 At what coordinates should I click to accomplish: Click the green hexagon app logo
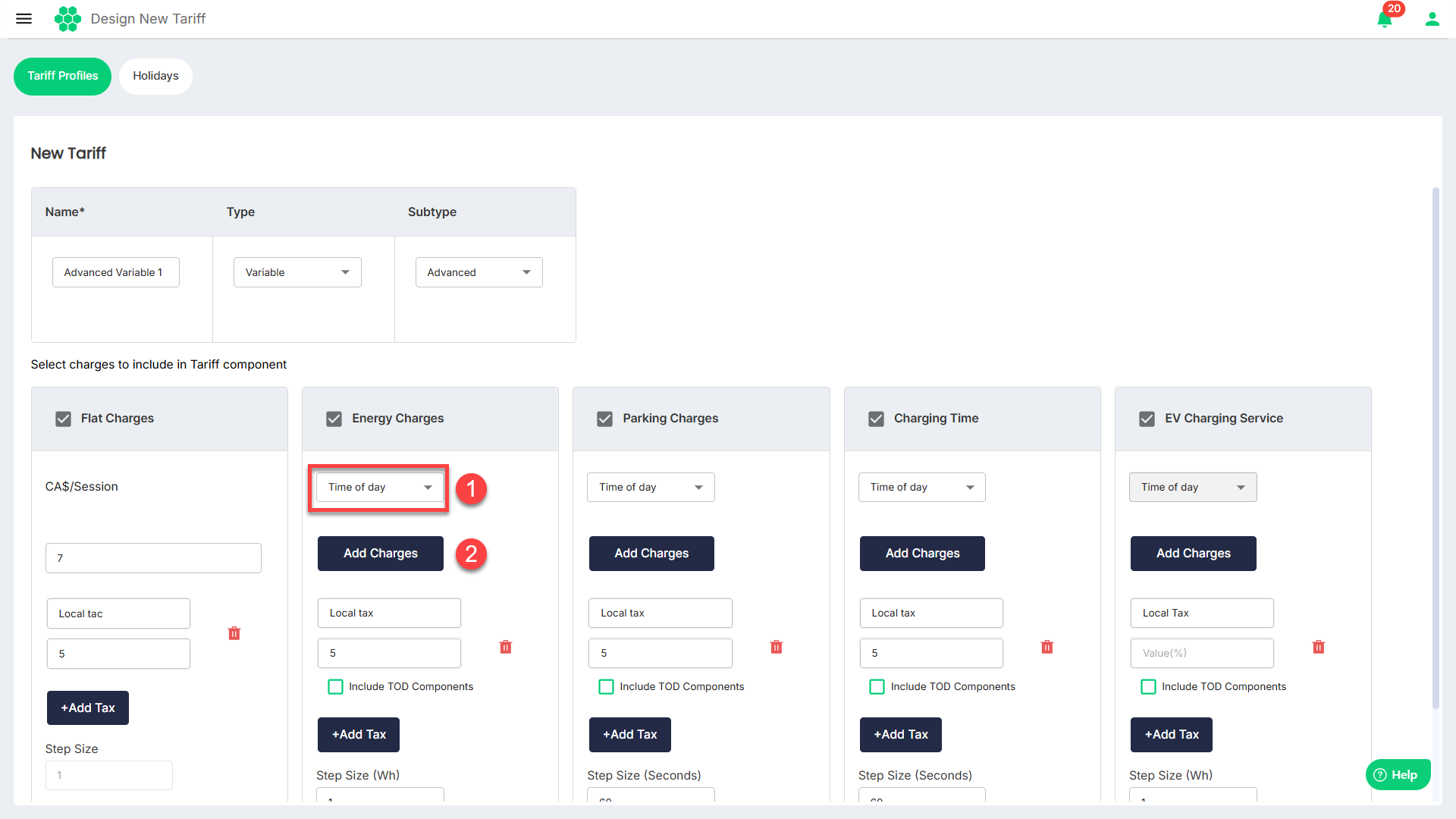[x=67, y=18]
